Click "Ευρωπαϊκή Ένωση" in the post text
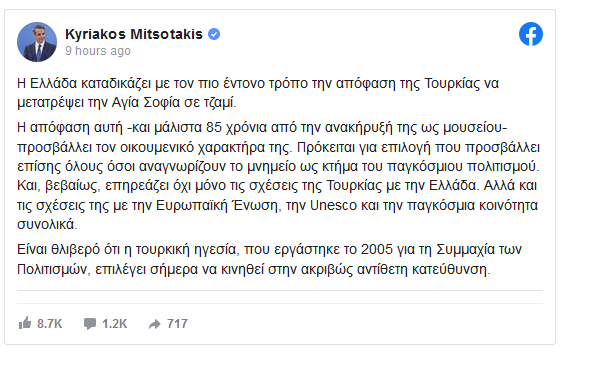This screenshot has height=384, width=601. pos(217,205)
